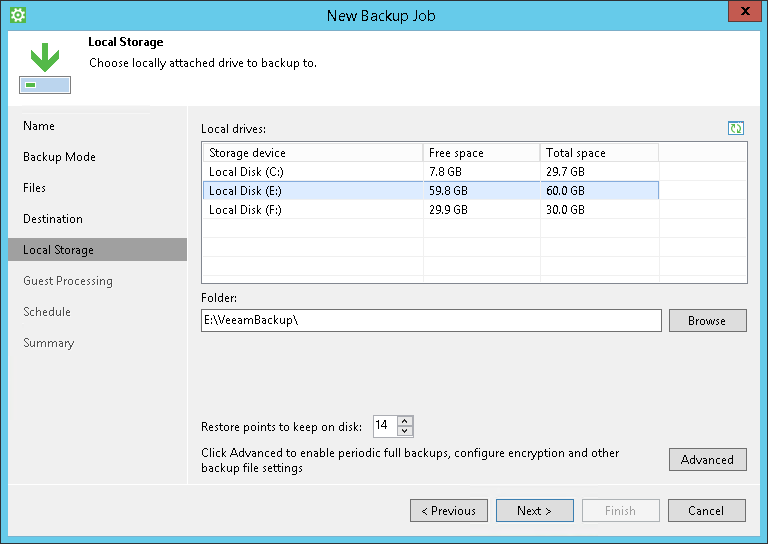Viewport: 768px width, 544px height.
Task: Click the gear icon in title bar
Action: click(x=18, y=15)
